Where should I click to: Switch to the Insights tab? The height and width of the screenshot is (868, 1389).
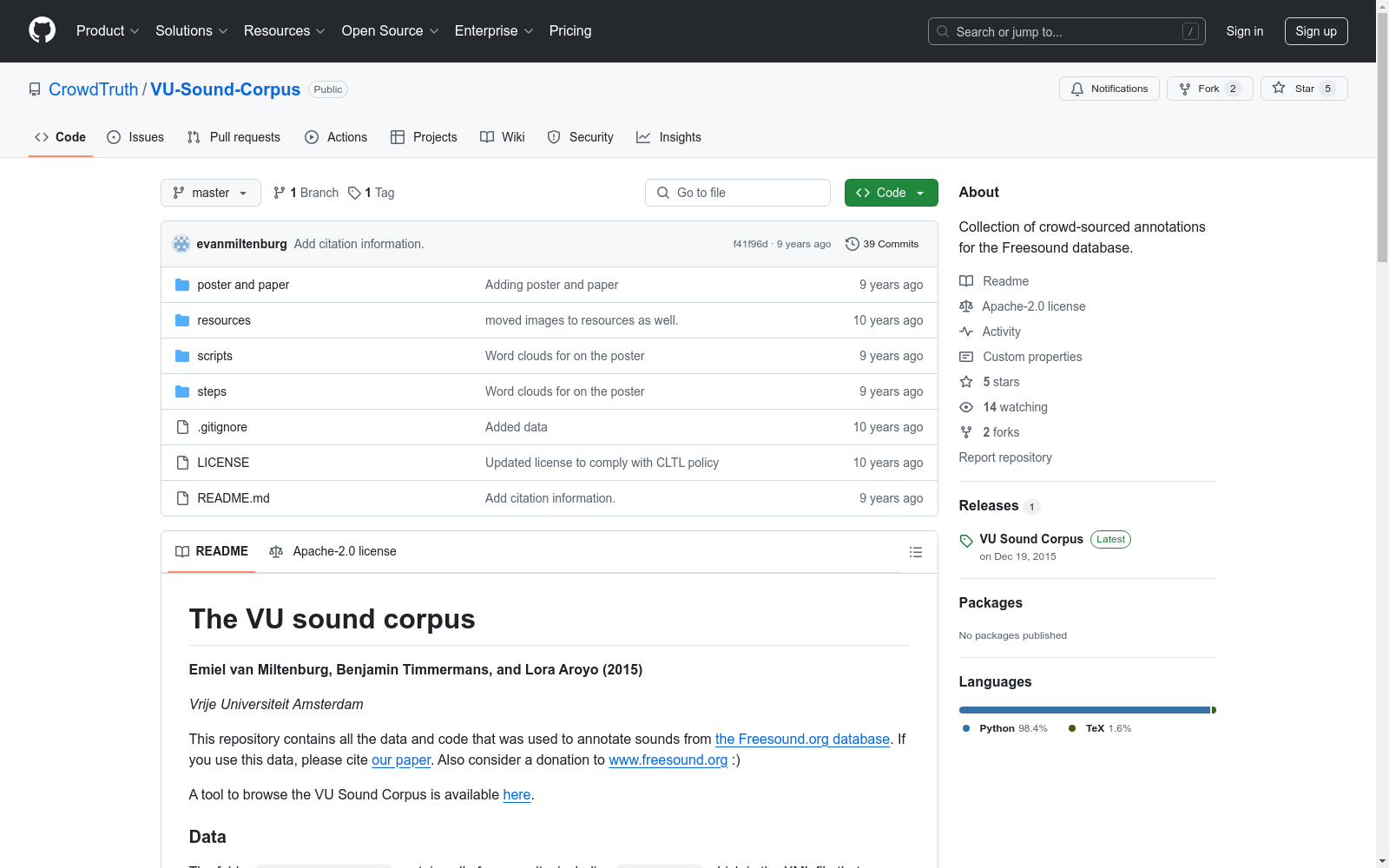click(x=668, y=137)
